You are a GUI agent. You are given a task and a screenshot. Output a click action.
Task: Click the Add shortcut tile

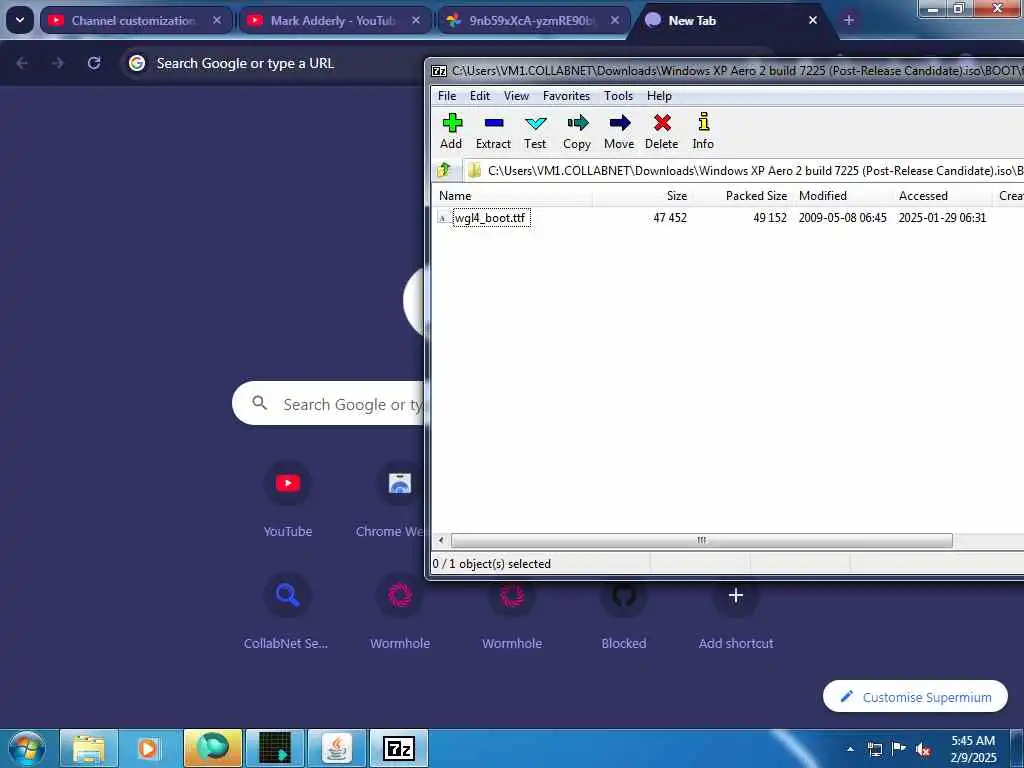(x=736, y=613)
